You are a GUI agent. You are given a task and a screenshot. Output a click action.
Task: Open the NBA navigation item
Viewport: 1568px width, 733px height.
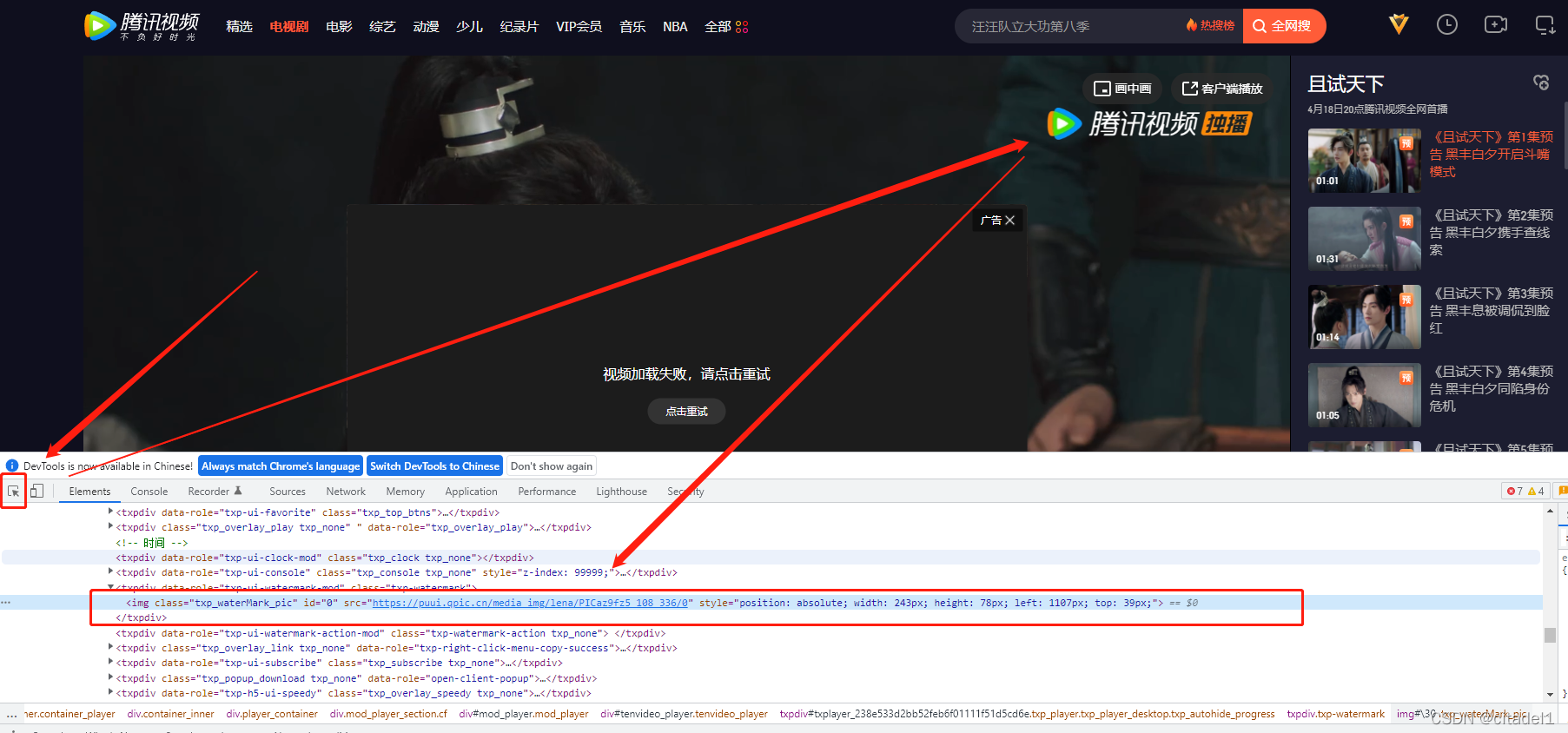click(x=675, y=27)
